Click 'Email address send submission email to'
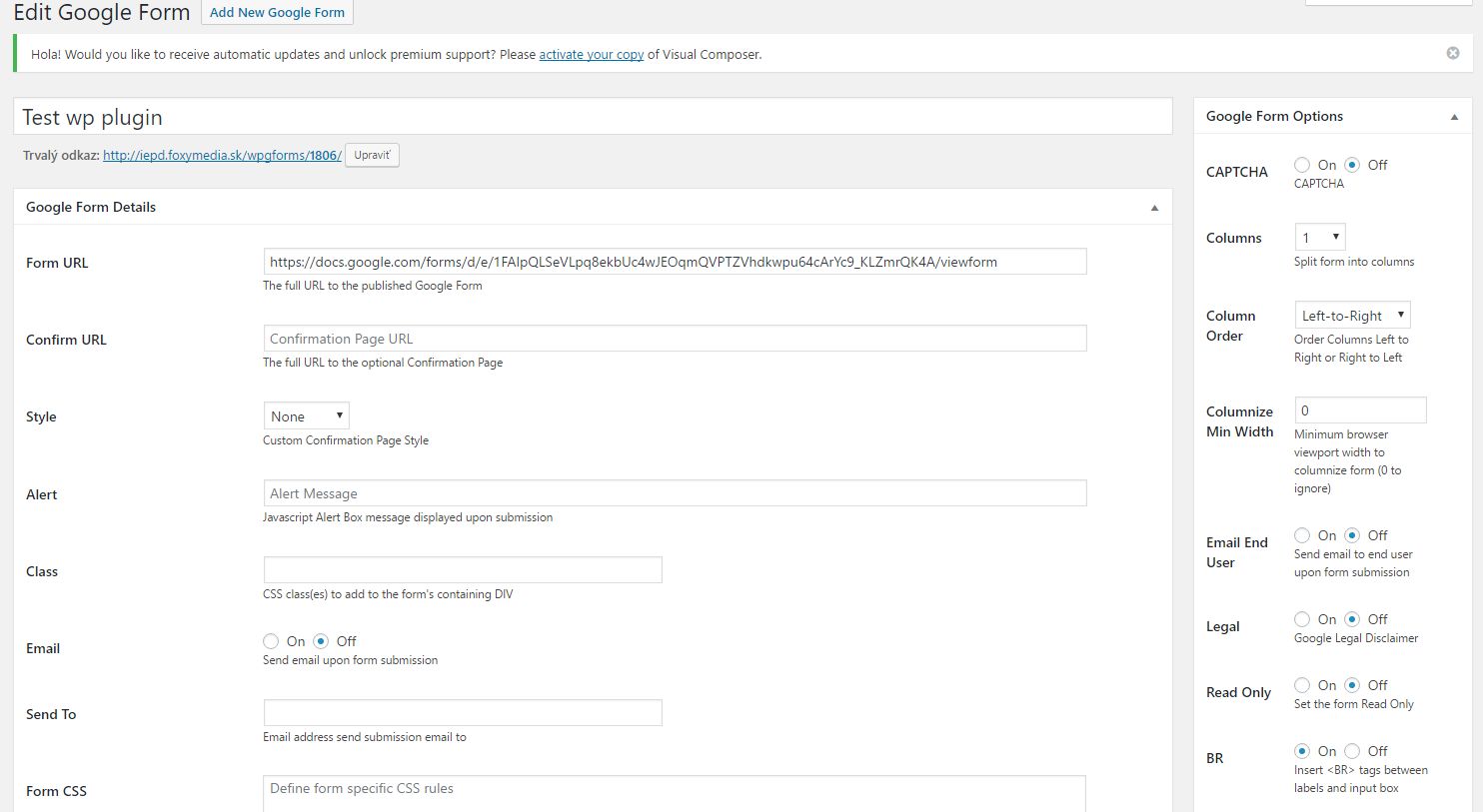This screenshot has width=1483, height=812. [x=365, y=737]
